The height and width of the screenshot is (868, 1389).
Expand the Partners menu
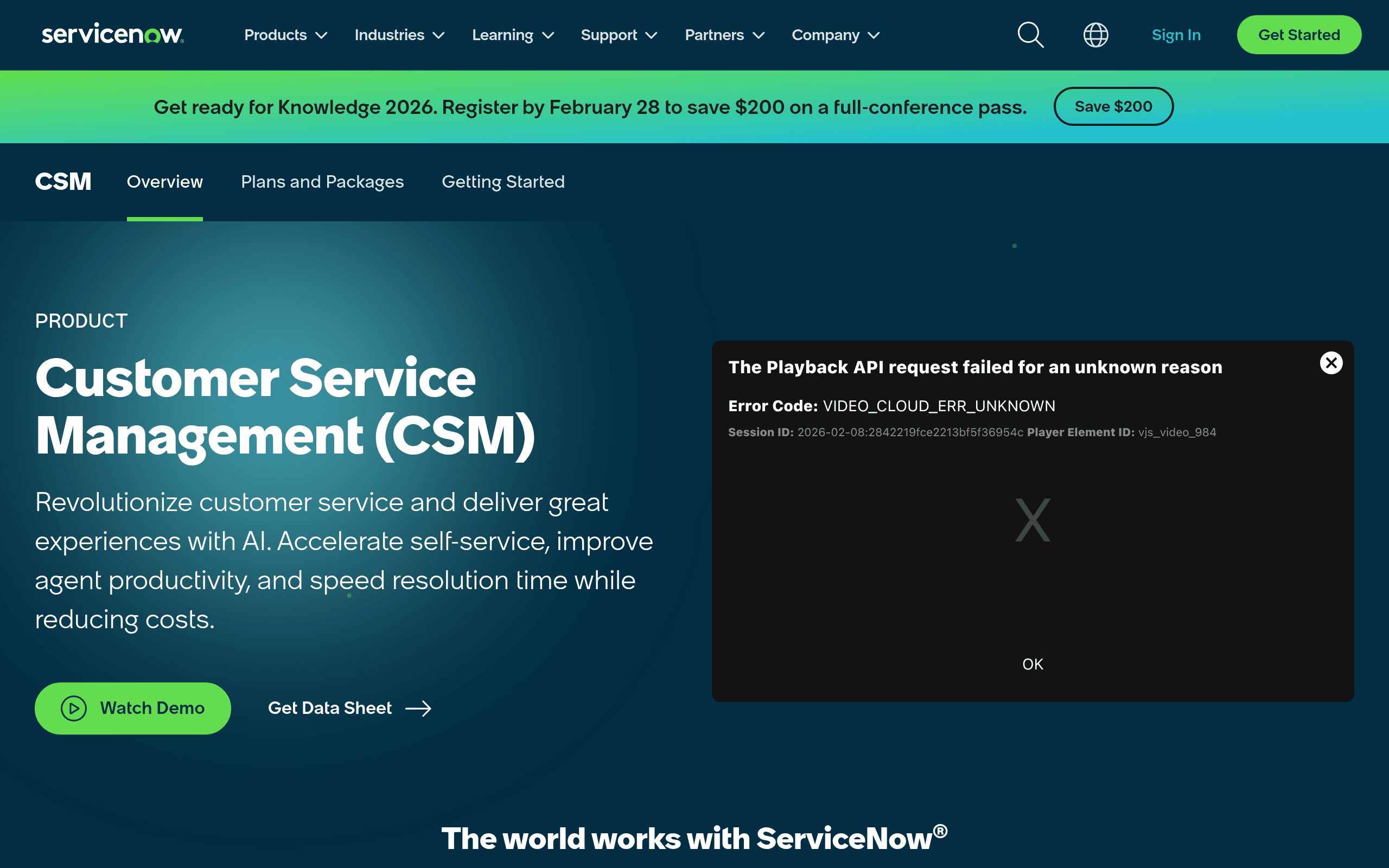click(724, 35)
